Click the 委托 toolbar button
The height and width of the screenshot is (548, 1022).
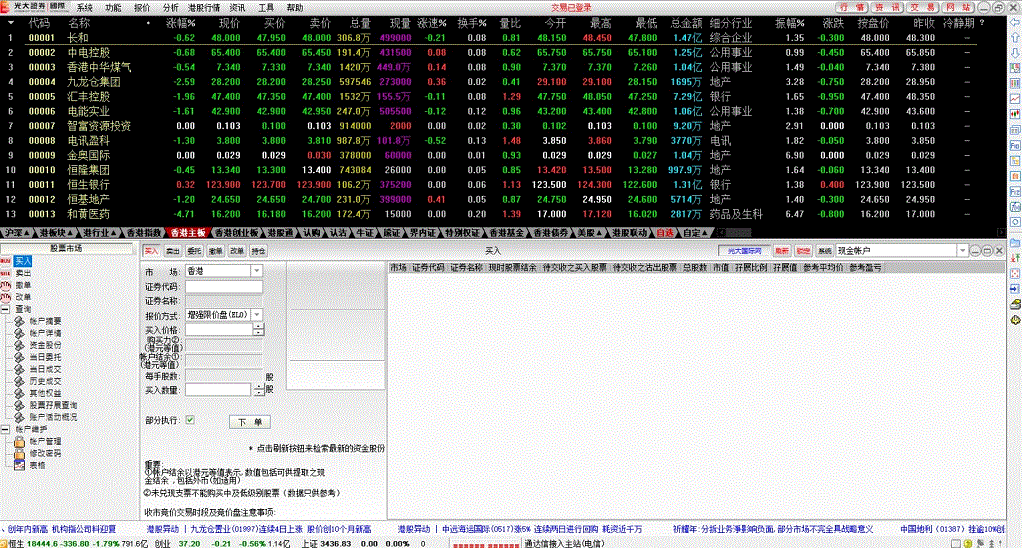[x=194, y=251]
